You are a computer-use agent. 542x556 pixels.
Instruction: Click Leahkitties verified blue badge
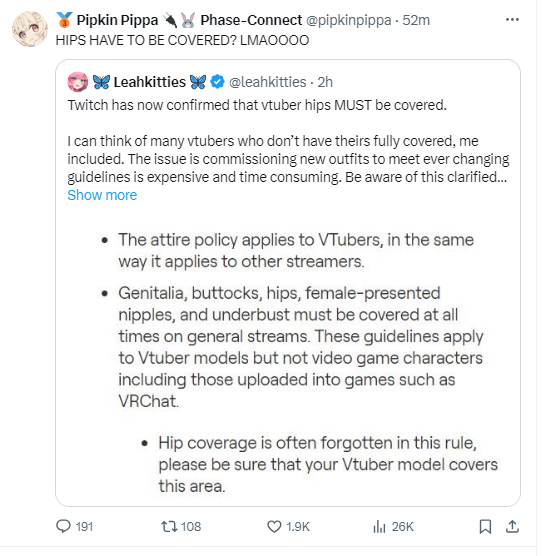coord(219,82)
